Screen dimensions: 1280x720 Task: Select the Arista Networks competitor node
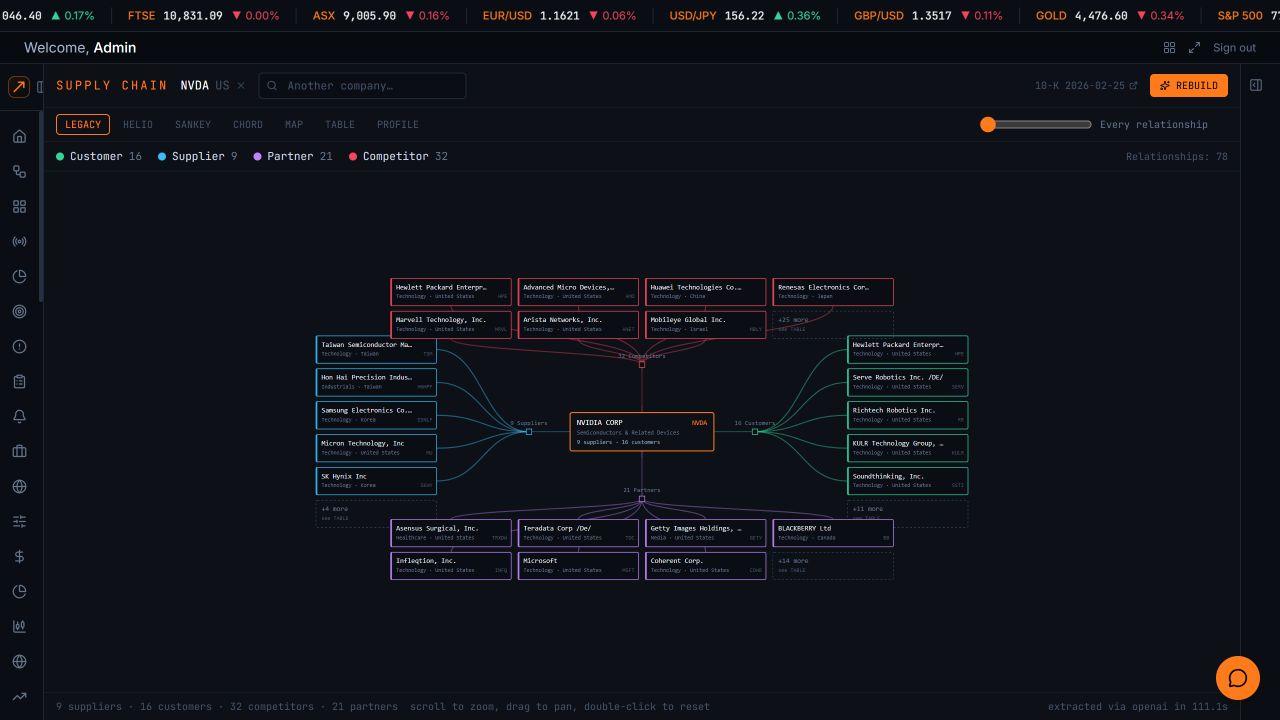pyautogui.click(x=578, y=325)
